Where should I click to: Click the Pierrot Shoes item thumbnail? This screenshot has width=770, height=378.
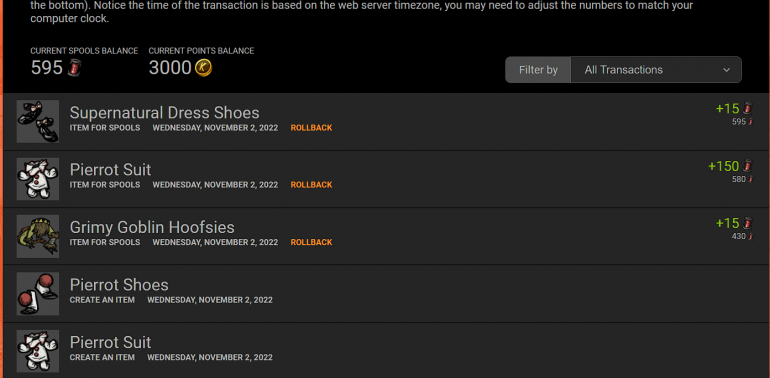coord(38,294)
